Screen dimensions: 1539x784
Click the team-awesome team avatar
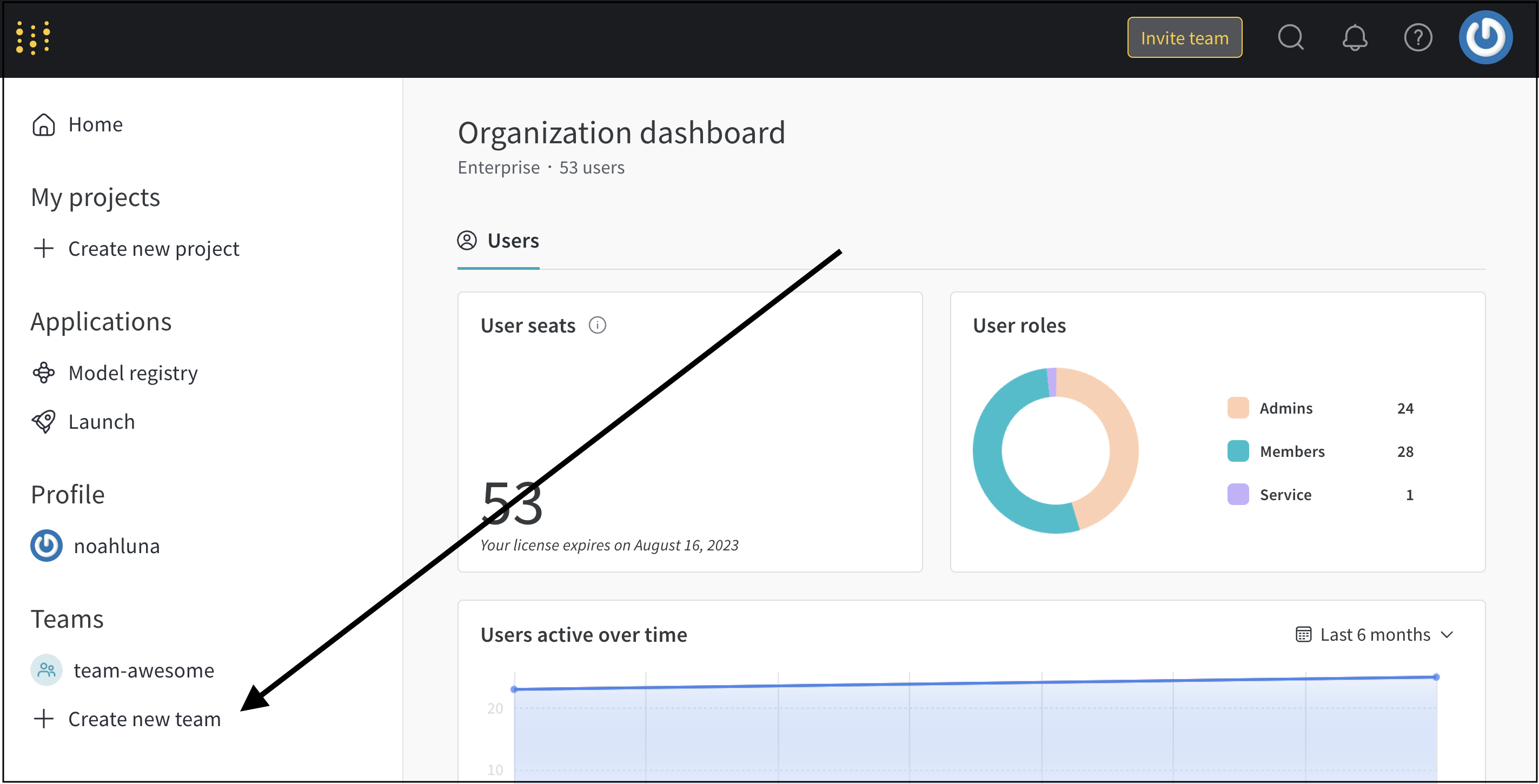point(46,670)
